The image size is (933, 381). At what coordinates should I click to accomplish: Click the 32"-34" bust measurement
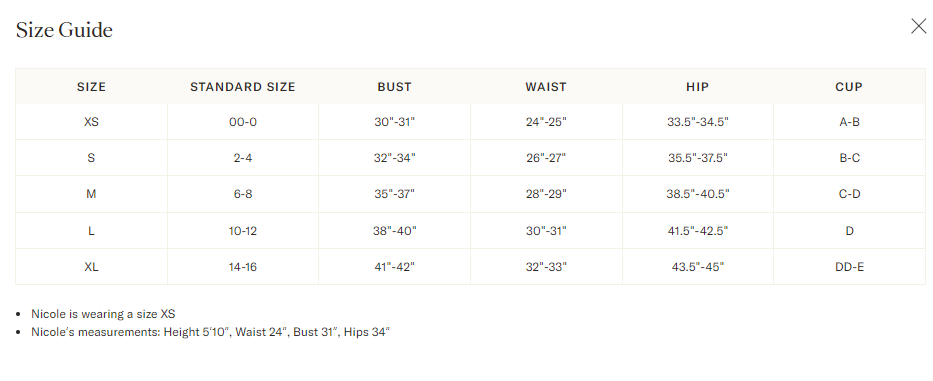pyautogui.click(x=395, y=158)
